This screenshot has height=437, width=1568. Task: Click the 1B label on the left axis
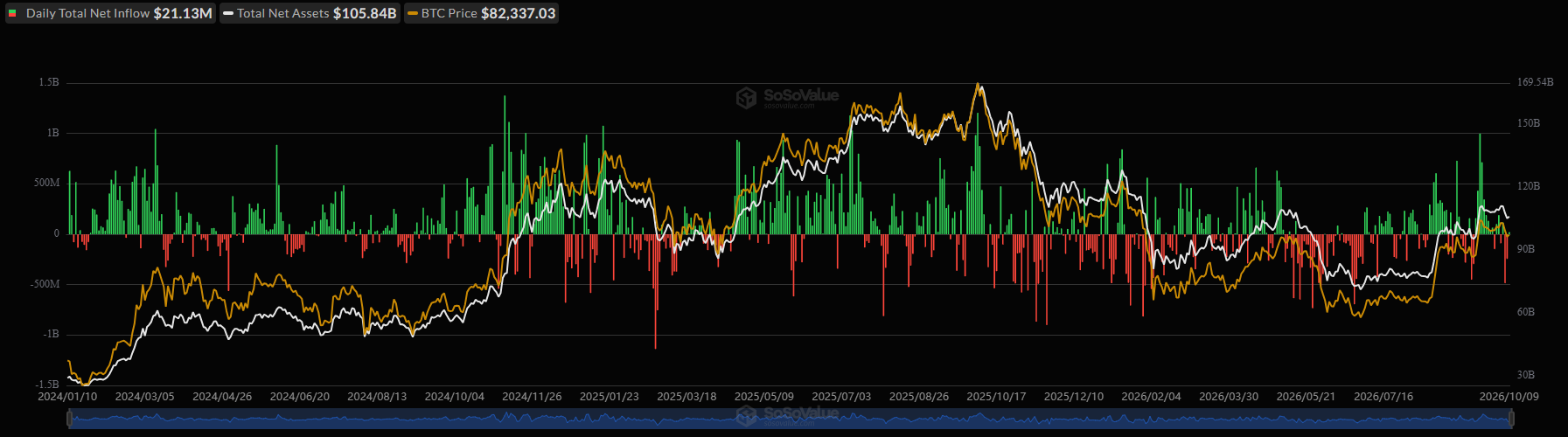[52, 133]
